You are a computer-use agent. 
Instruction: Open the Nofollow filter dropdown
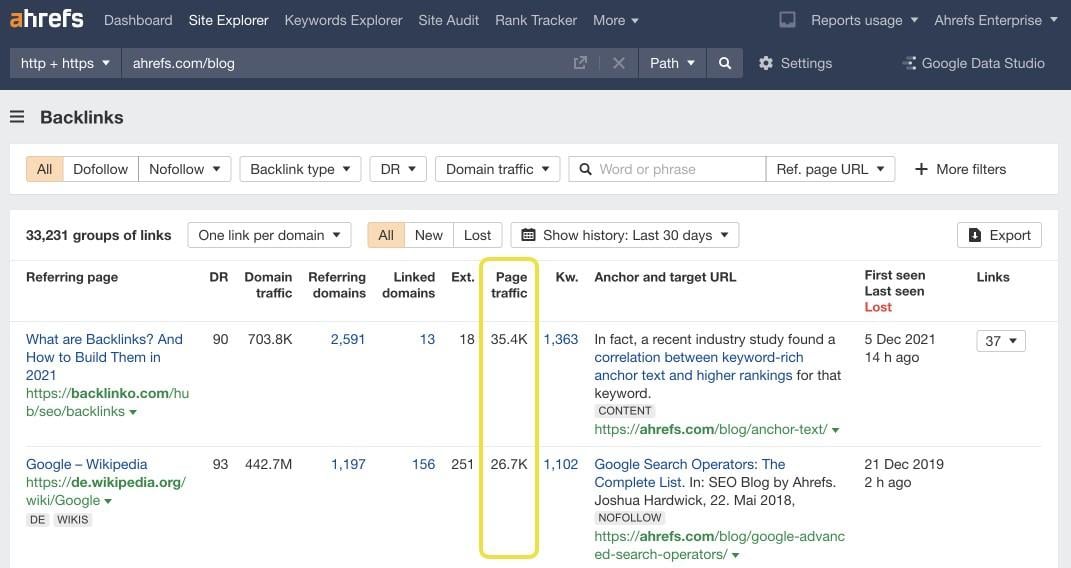pyautogui.click(x=184, y=169)
